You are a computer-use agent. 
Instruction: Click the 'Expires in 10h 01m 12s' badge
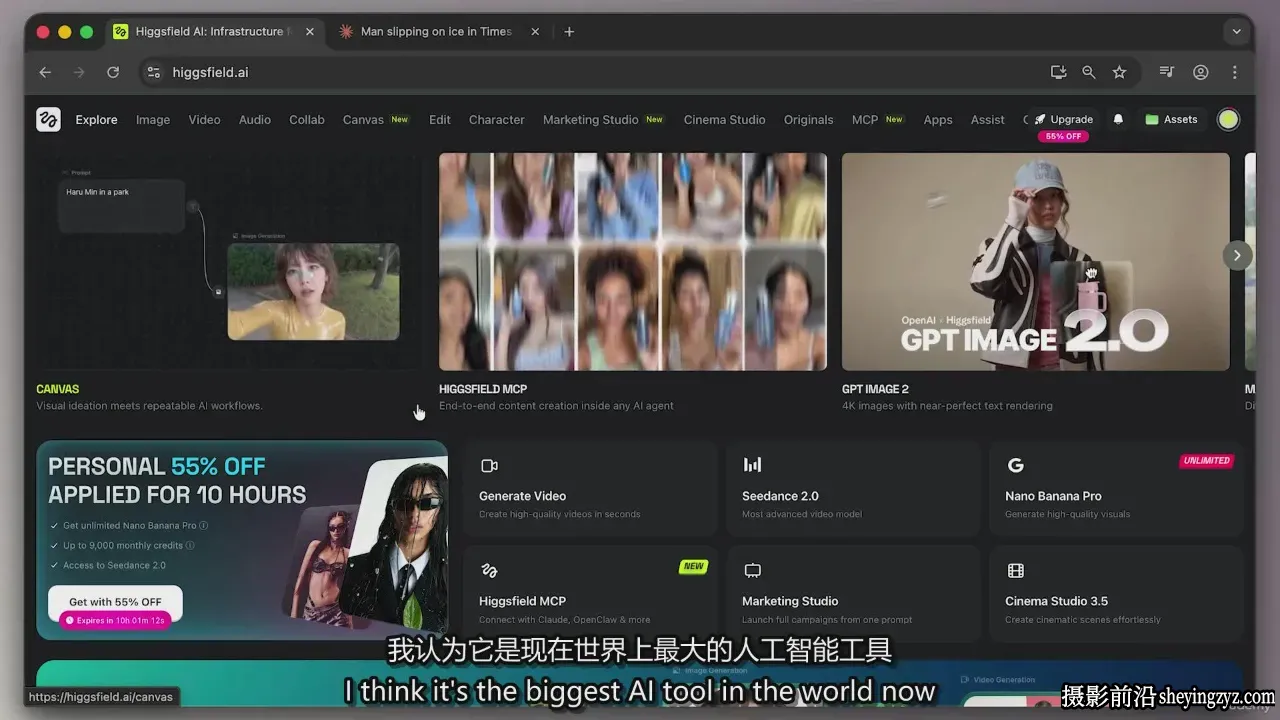pyautogui.click(x=115, y=620)
